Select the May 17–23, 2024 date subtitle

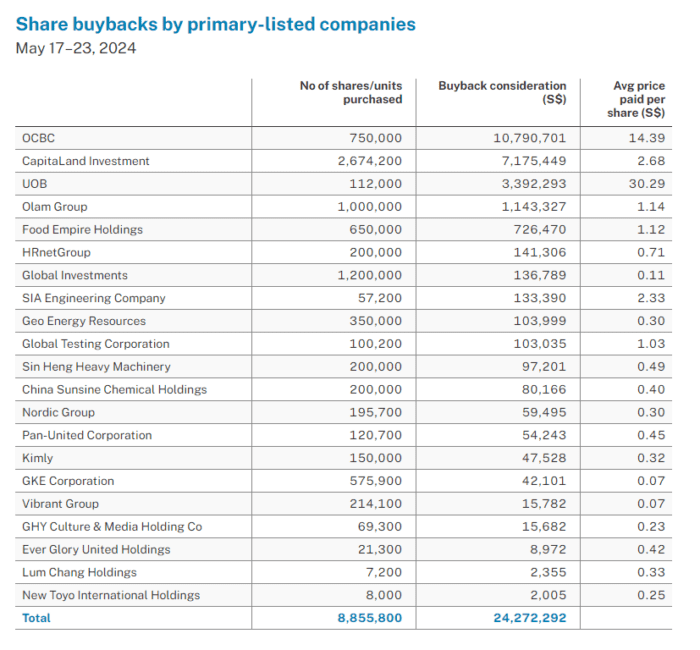[76, 48]
